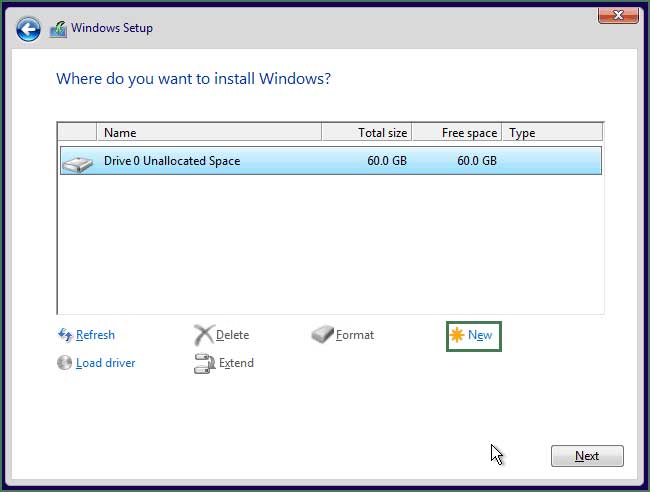
Task: Click the Extend partition icon
Action: click(204, 364)
